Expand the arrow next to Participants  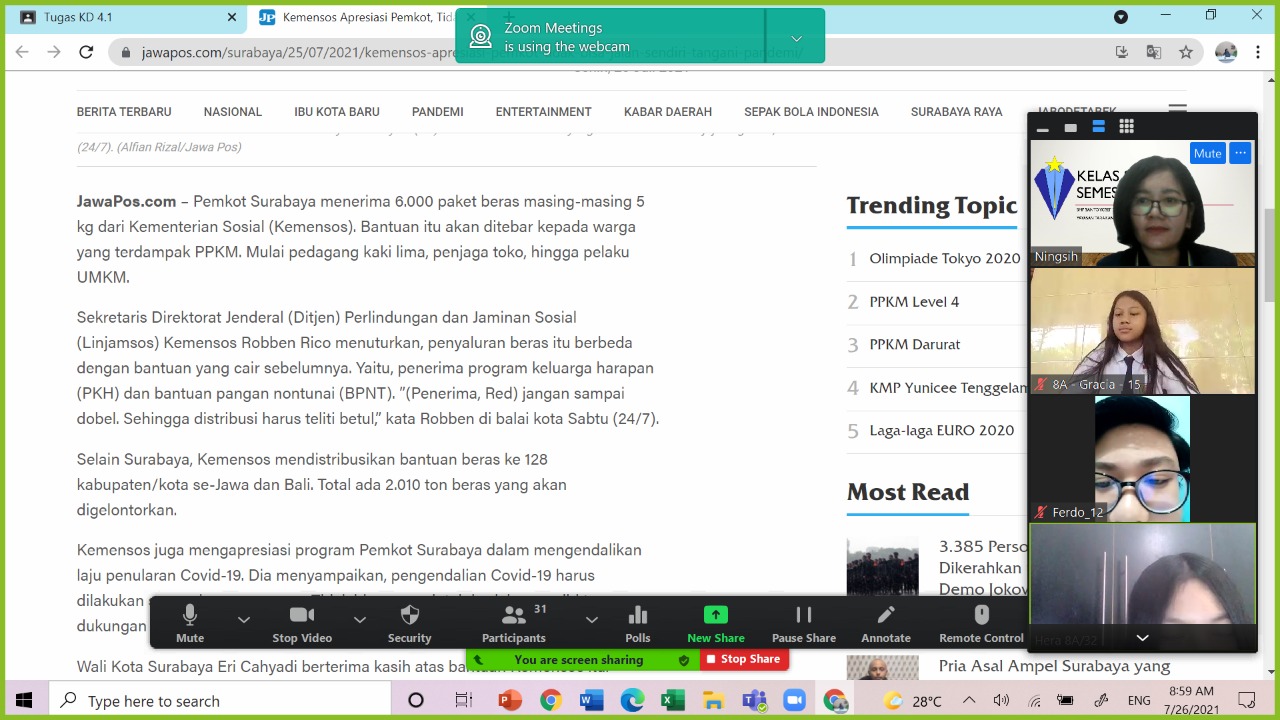click(x=591, y=620)
